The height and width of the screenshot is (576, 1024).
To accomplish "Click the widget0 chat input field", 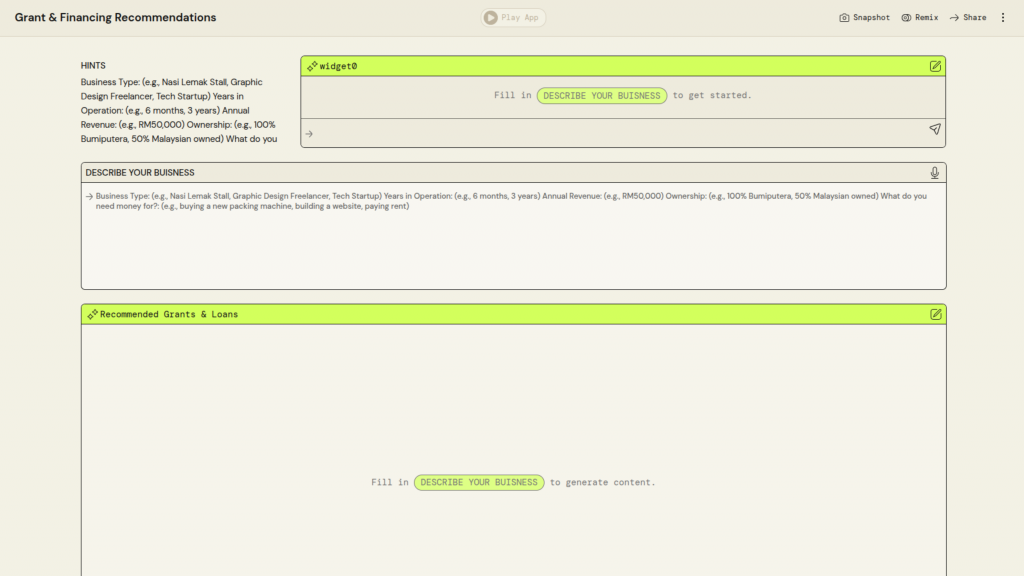I will pos(615,132).
